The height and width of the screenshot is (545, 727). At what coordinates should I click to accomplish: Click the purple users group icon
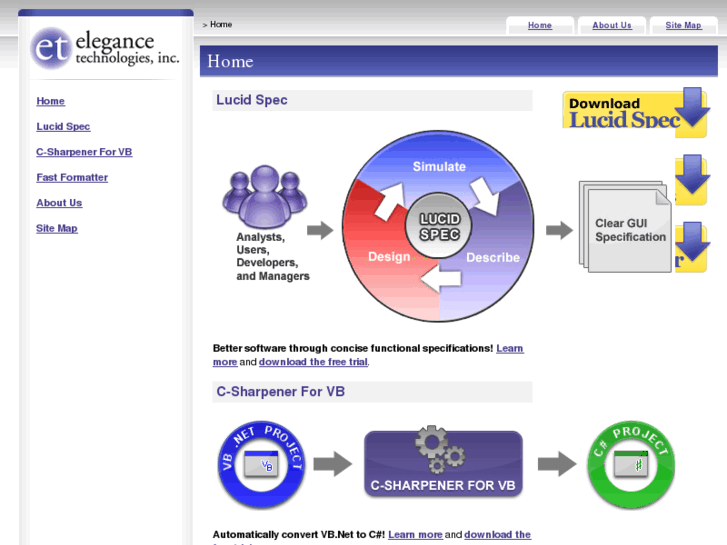[265, 197]
